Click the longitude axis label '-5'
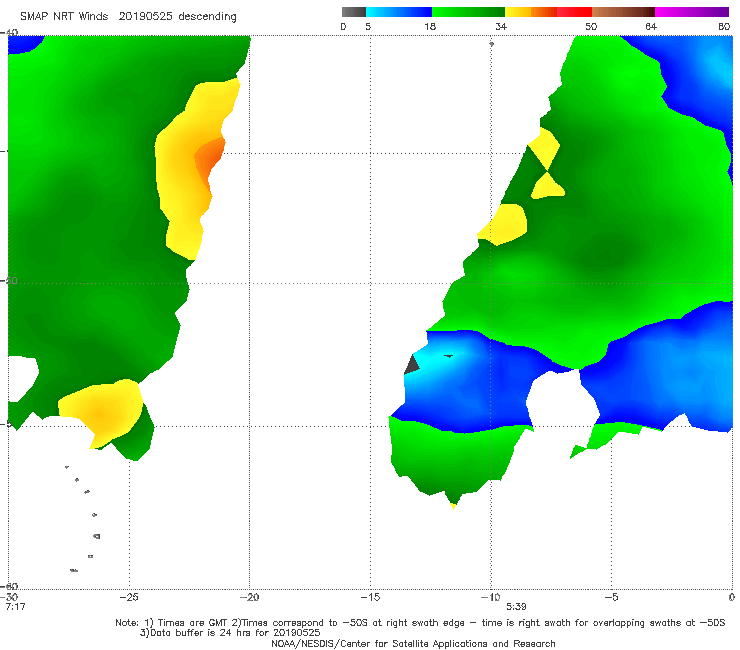This screenshot has width=740, height=650. 611,597
